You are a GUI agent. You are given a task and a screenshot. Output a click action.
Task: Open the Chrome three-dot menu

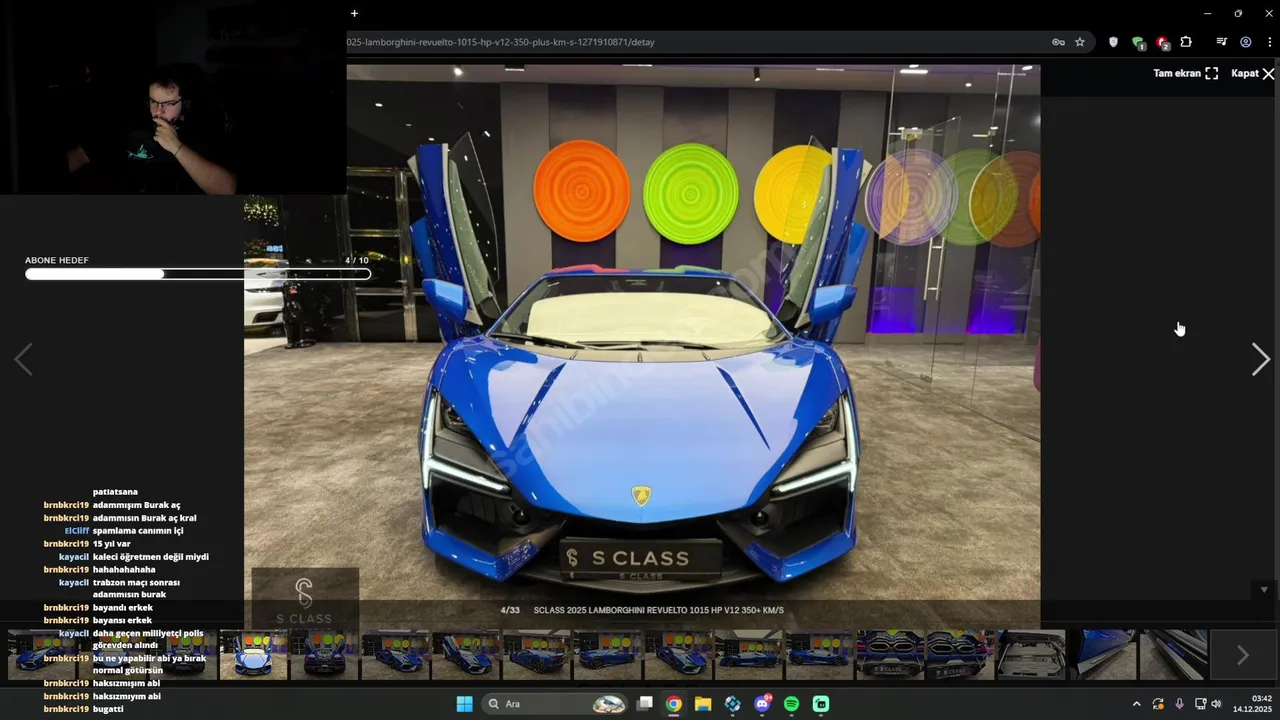pyautogui.click(x=1269, y=42)
